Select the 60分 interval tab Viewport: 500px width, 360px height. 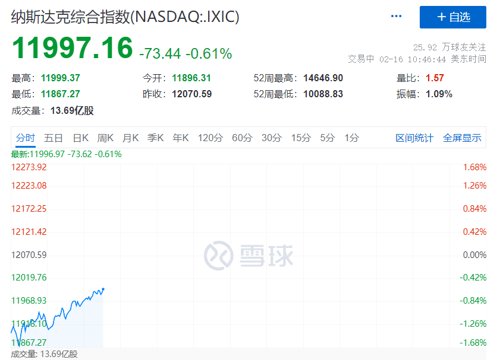tap(242, 138)
